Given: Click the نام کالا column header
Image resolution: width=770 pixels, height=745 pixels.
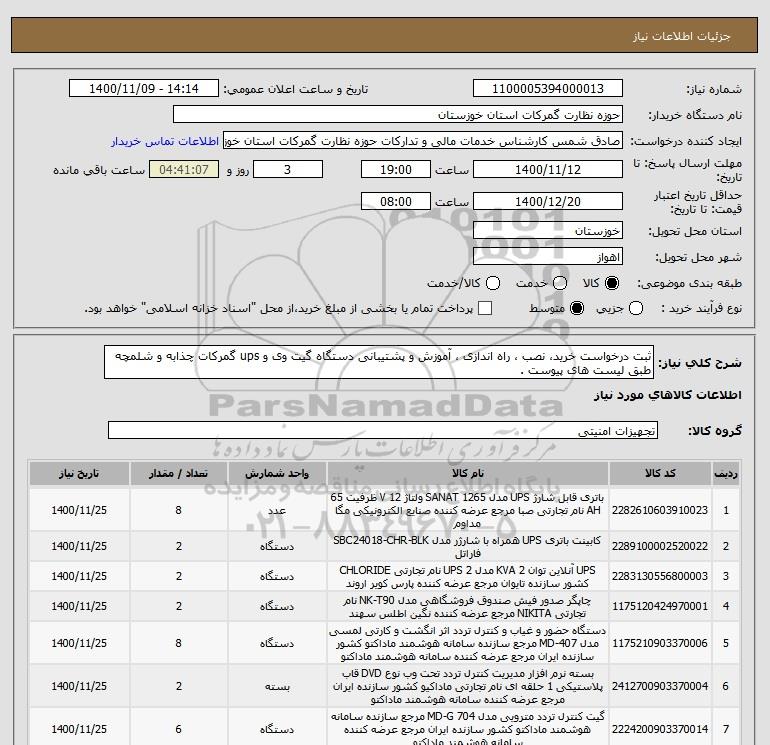Looking at the screenshot, I should 468,473.
